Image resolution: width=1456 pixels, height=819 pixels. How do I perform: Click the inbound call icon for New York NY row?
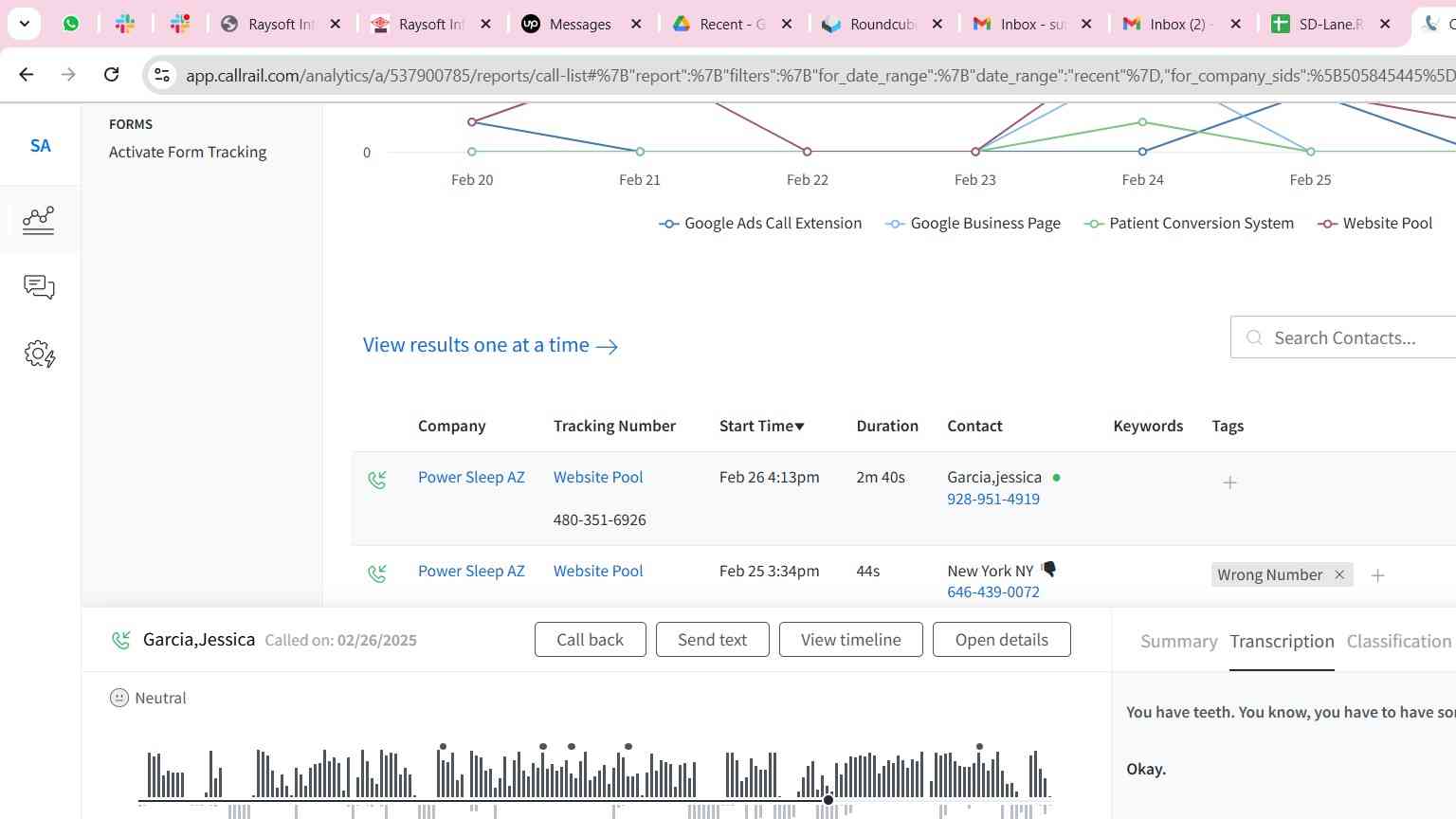[377, 573]
